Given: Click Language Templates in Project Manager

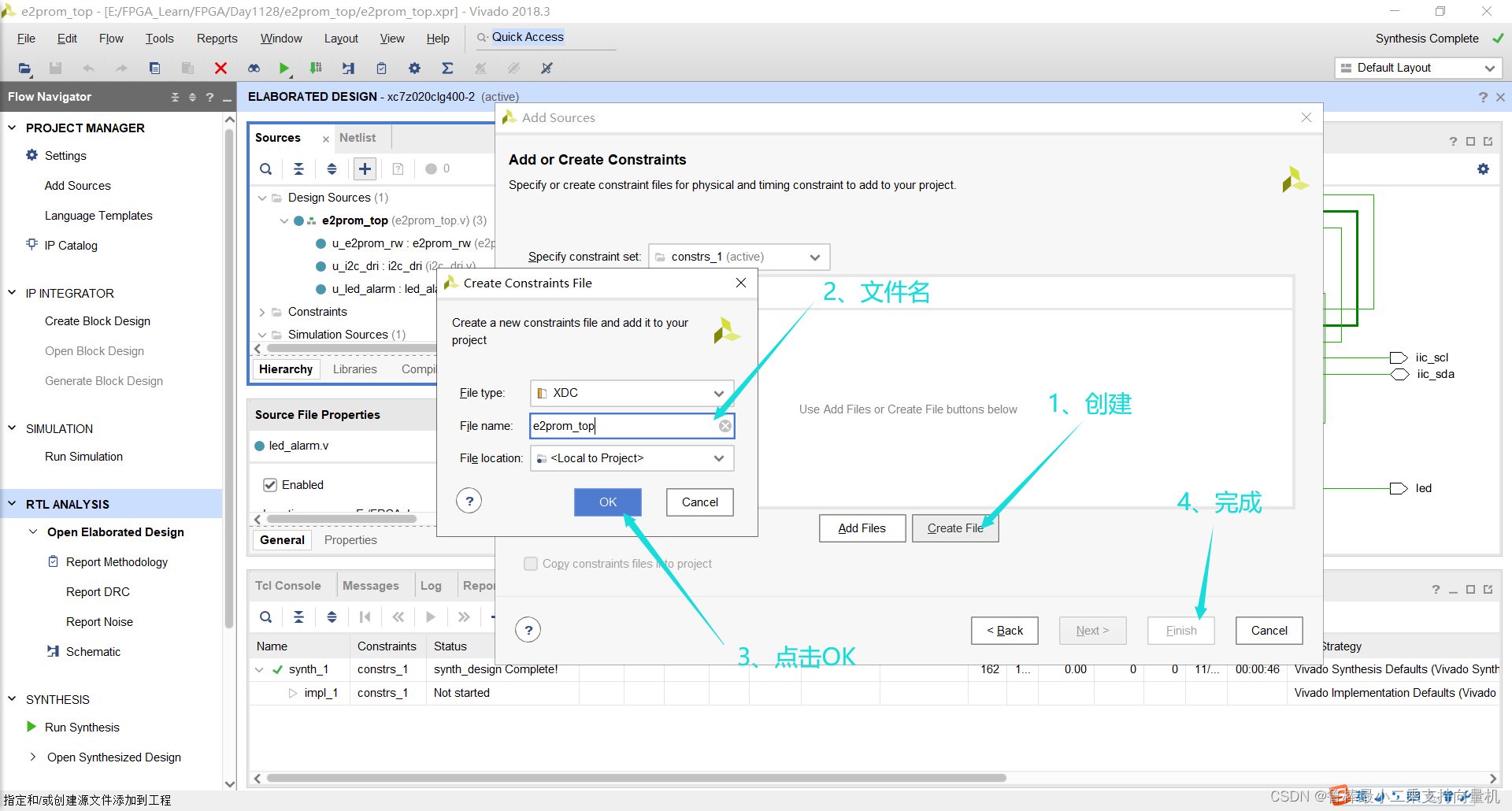Looking at the screenshot, I should pos(98,216).
